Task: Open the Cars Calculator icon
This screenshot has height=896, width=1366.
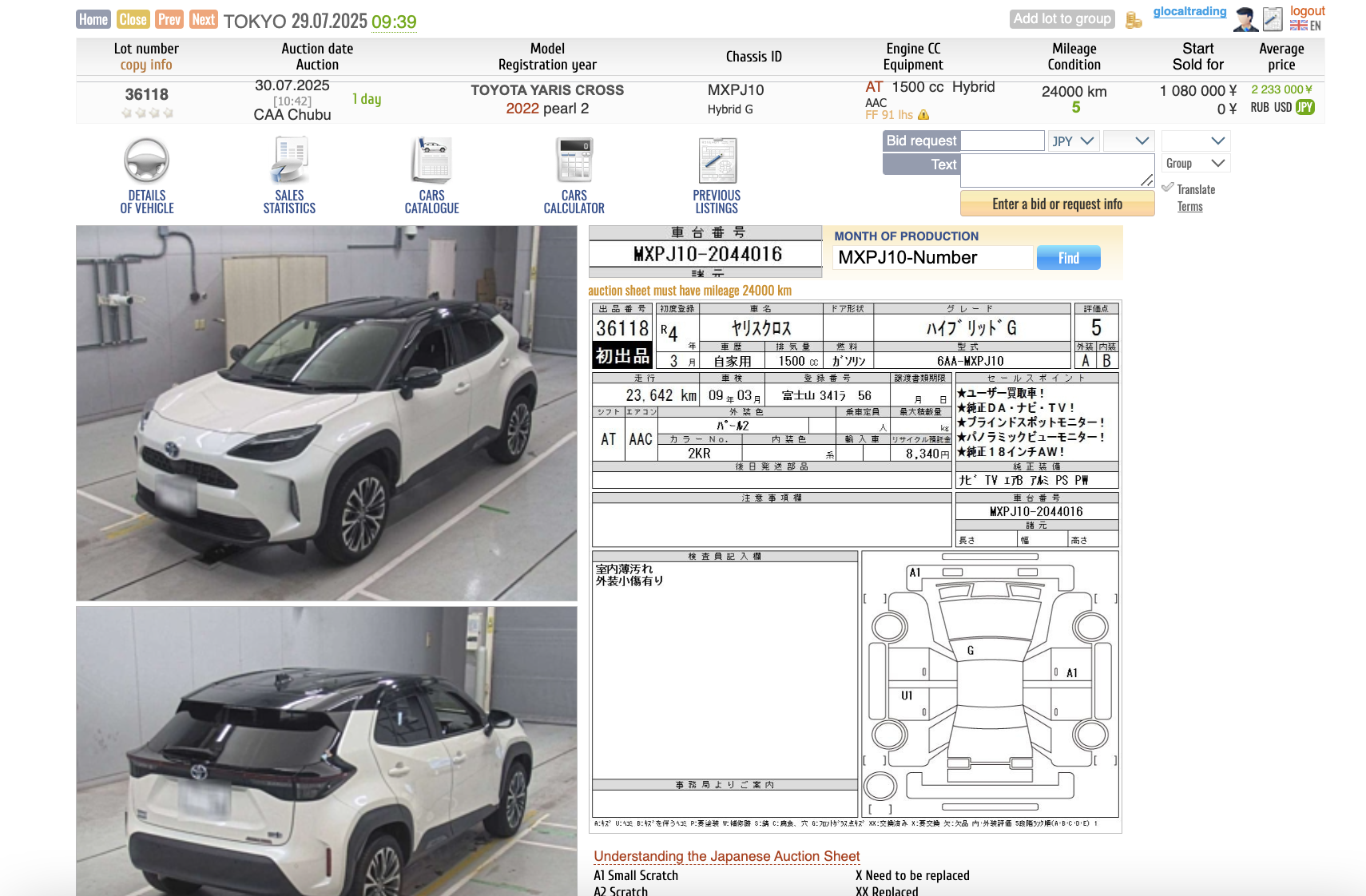Action: tap(574, 161)
